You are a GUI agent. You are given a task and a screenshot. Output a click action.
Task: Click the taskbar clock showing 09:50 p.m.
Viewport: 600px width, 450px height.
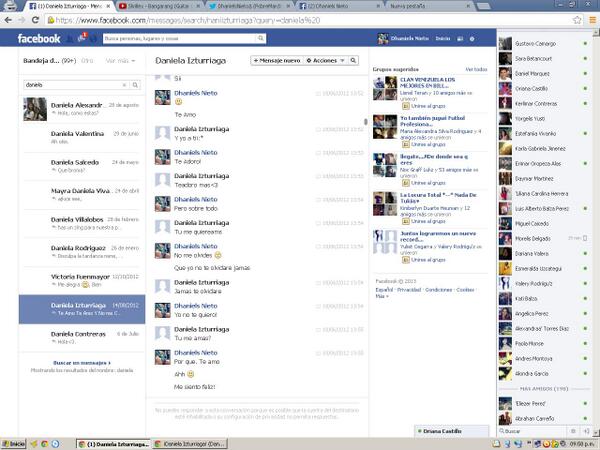point(582,444)
